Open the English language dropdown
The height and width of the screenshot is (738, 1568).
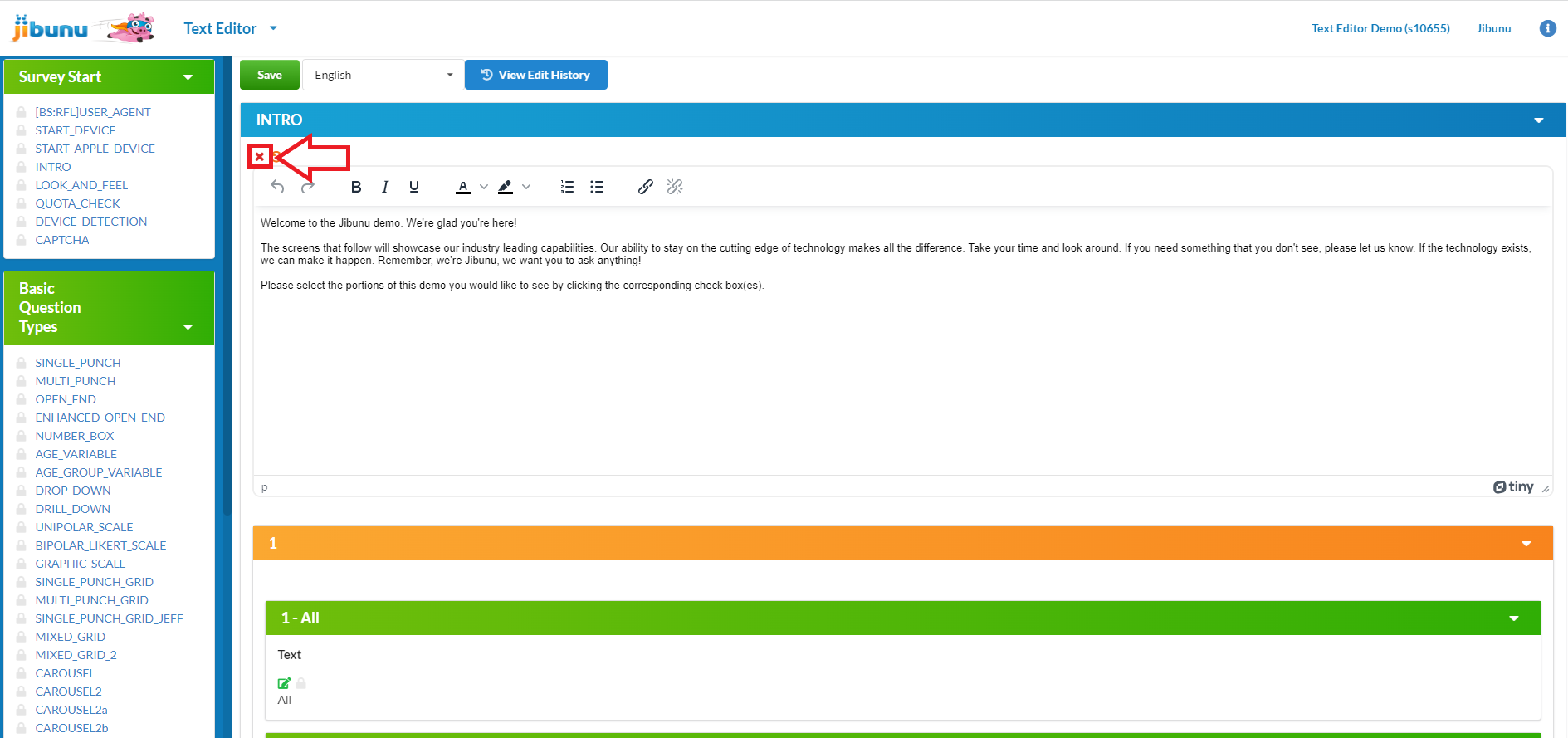(x=383, y=75)
